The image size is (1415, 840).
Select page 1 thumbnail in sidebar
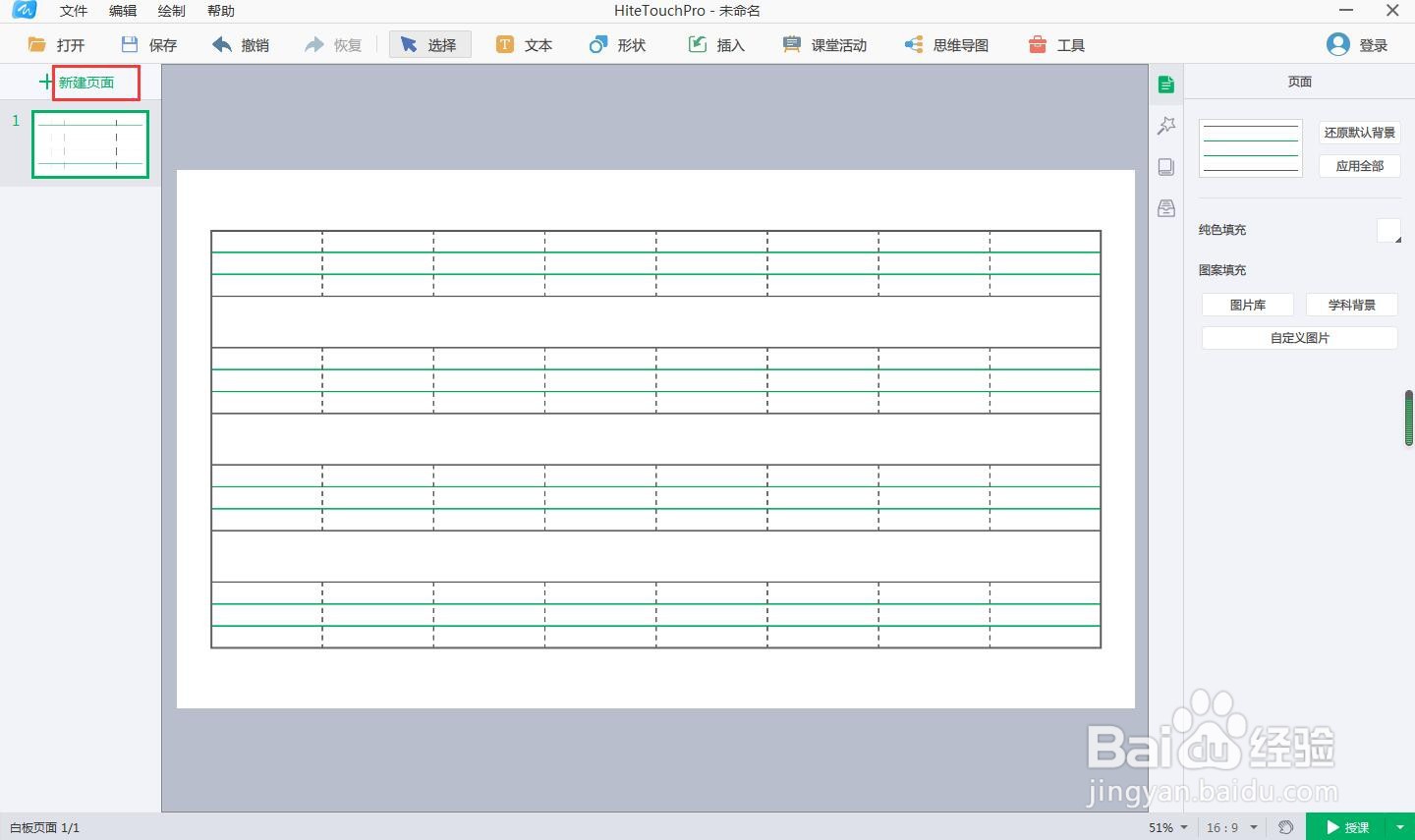point(90,144)
